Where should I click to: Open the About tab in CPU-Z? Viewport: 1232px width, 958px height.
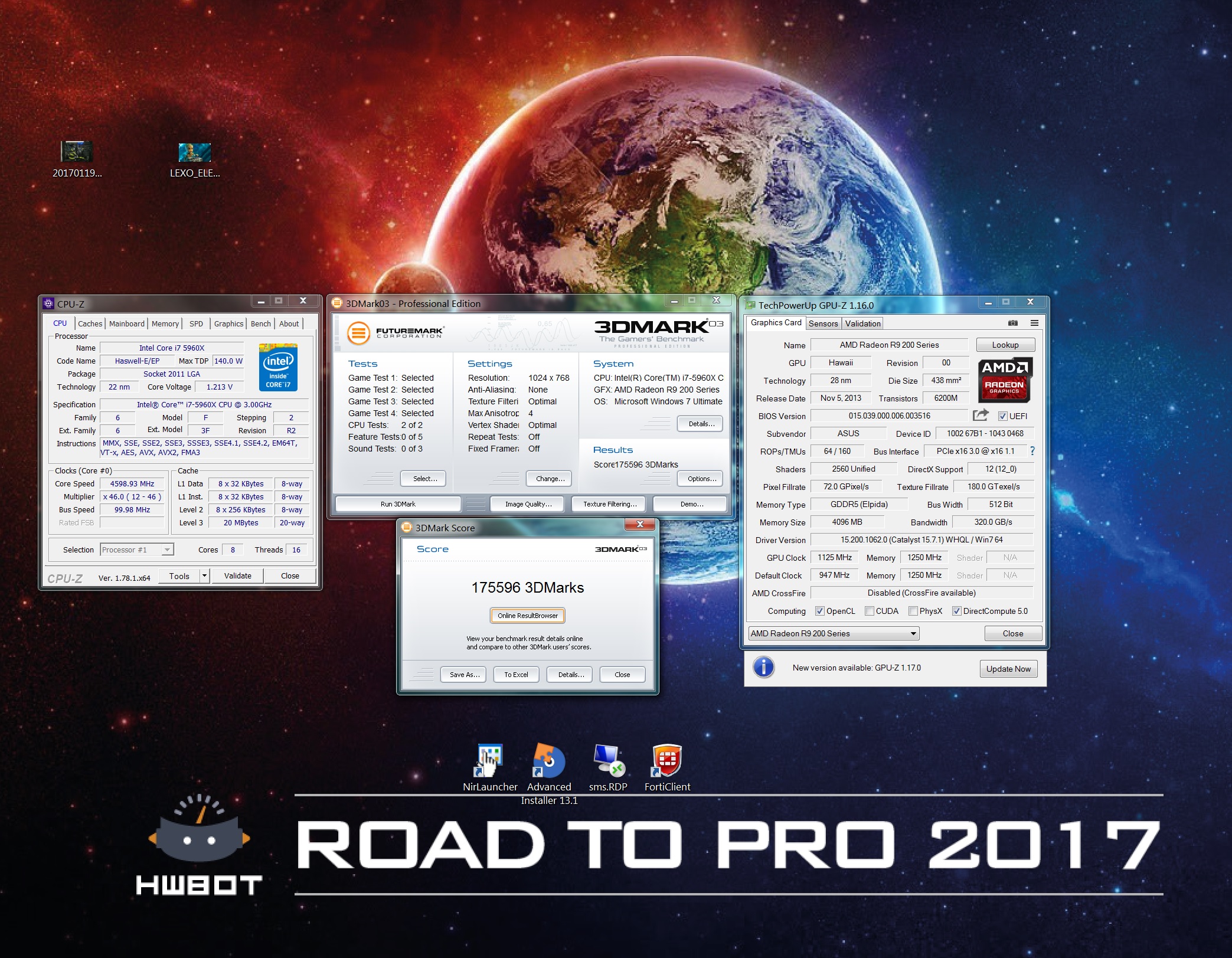point(289,323)
